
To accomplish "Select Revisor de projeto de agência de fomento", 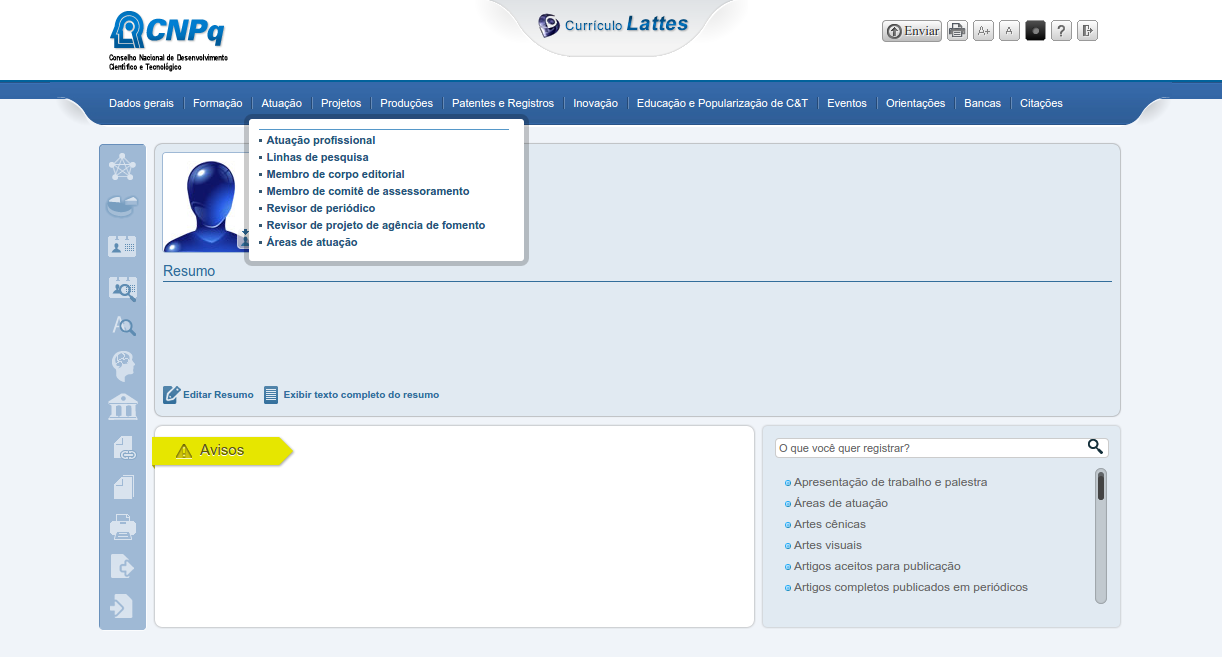I will point(376,225).
